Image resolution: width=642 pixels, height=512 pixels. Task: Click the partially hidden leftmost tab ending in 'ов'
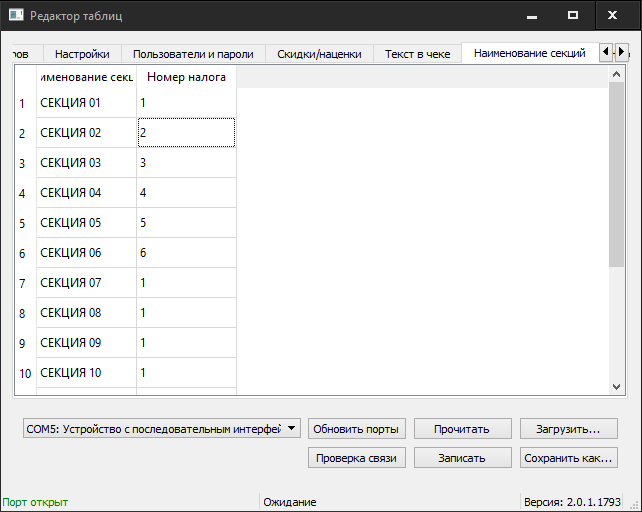27,54
